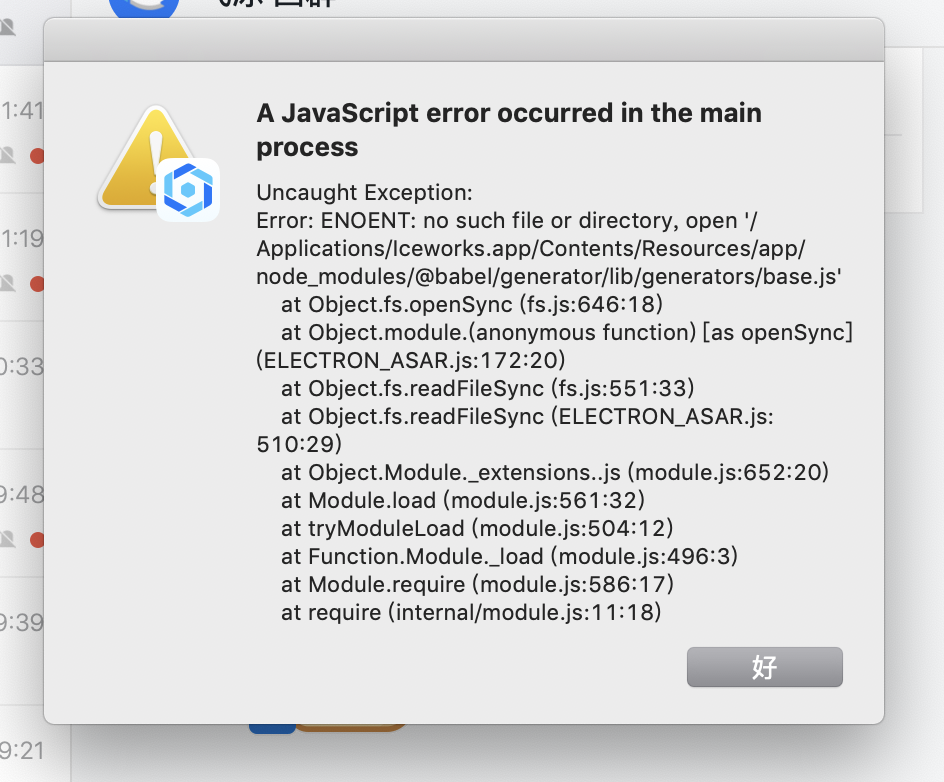Viewport: 944px width, 782px height.
Task: Click the dialog title about JavaScript error
Action: point(508,129)
